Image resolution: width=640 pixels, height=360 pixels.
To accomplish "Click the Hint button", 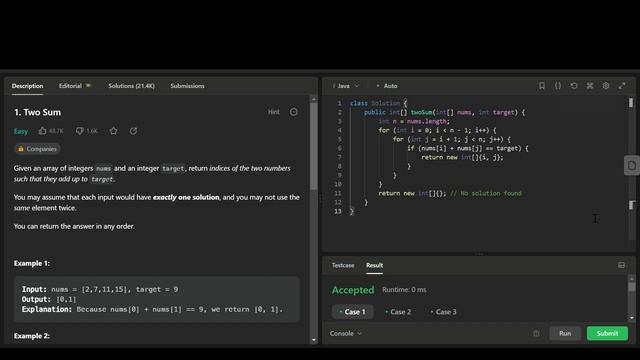I will [x=274, y=112].
